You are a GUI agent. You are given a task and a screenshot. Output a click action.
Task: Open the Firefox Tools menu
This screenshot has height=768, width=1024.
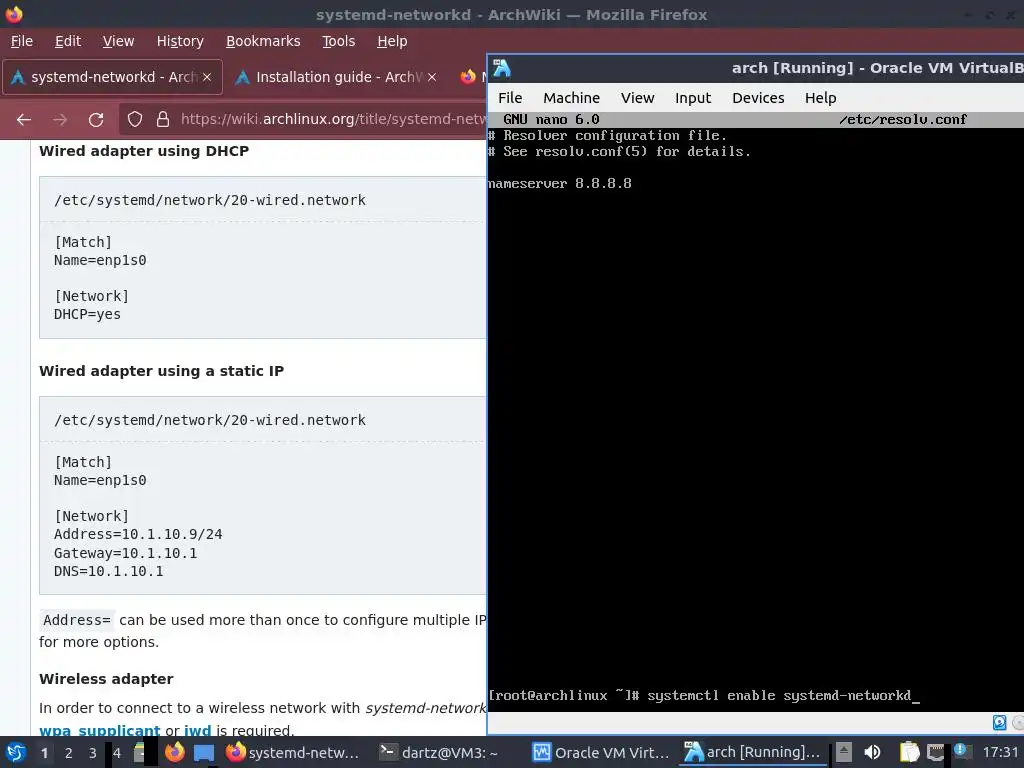coord(338,41)
